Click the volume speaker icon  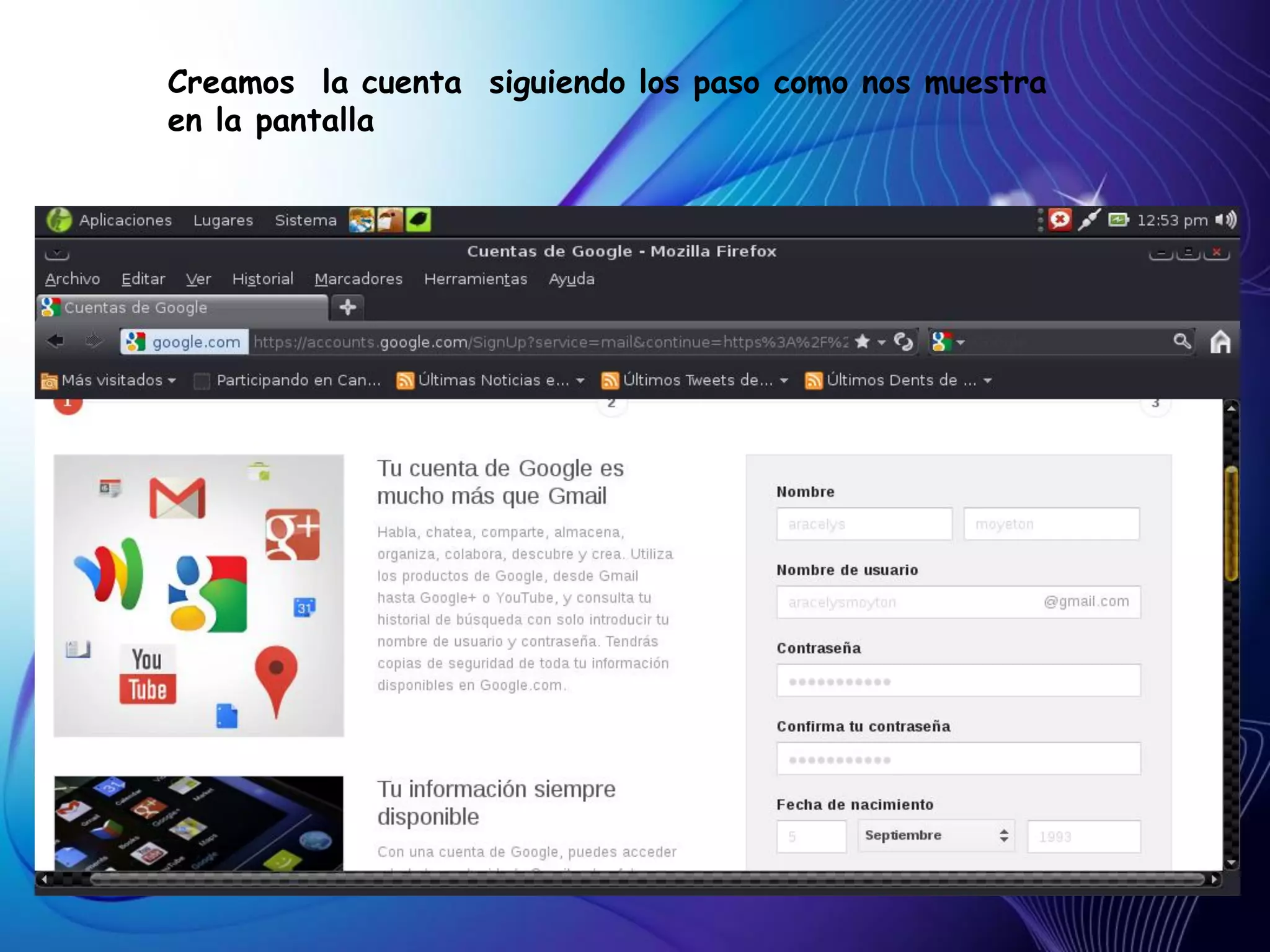point(1226,219)
